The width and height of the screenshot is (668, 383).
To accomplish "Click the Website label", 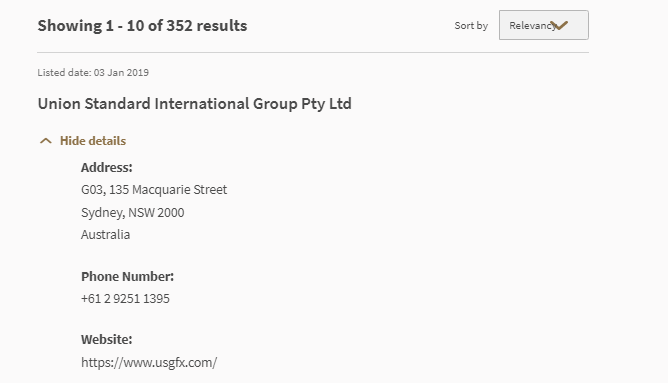I will [x=107, y=340].
